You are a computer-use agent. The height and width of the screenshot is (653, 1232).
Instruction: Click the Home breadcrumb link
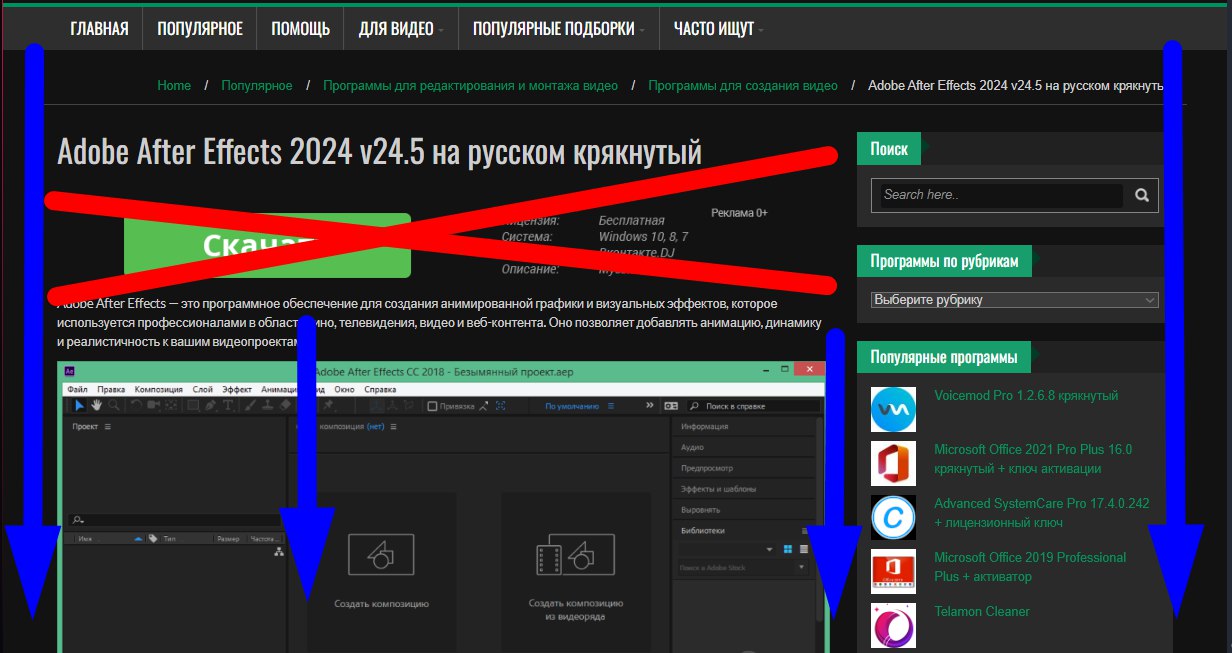[174, 85]
